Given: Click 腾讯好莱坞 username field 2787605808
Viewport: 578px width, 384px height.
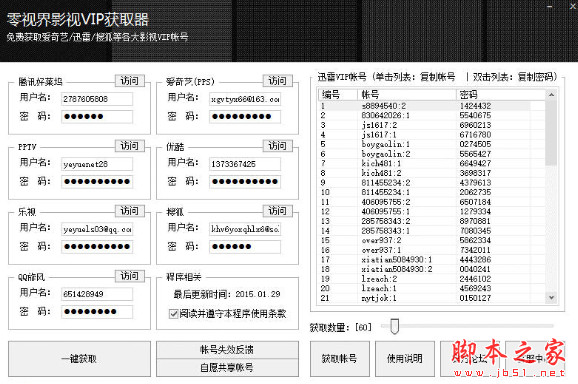Looking at the screenshot, I should click(97, 99).
